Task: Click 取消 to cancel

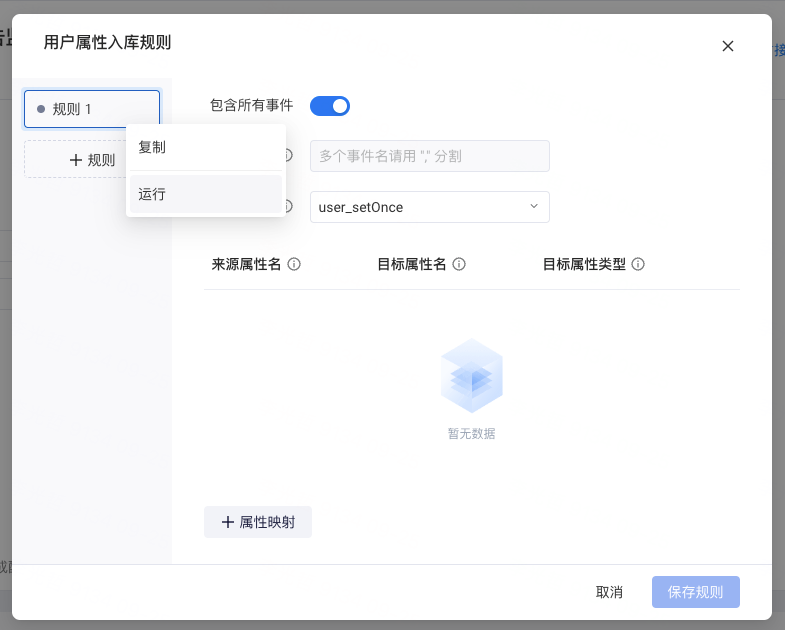Action: pos(609,592)
